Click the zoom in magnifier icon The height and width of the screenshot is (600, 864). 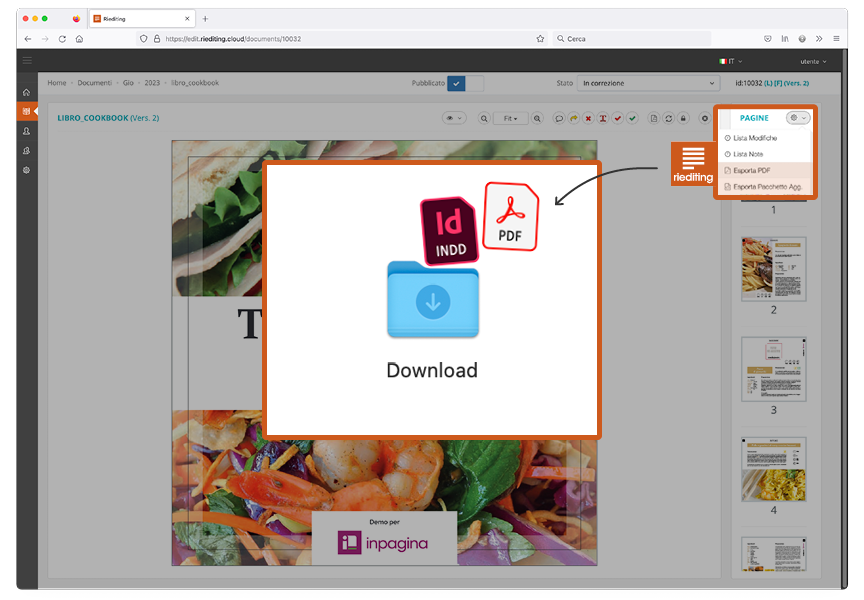pyautogui.click(x=537, y=118)
